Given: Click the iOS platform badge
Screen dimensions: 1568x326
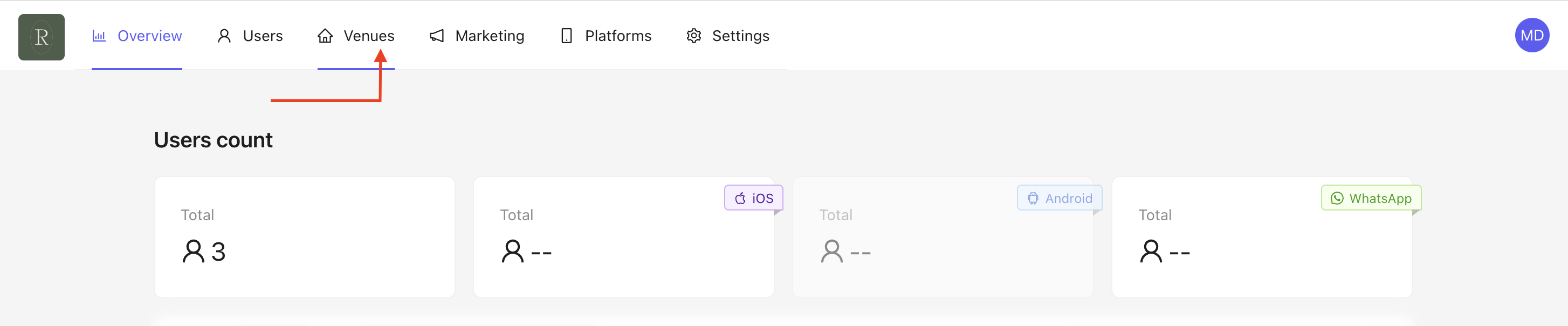Looking at the screenshot, I should (x=754, y=198).
